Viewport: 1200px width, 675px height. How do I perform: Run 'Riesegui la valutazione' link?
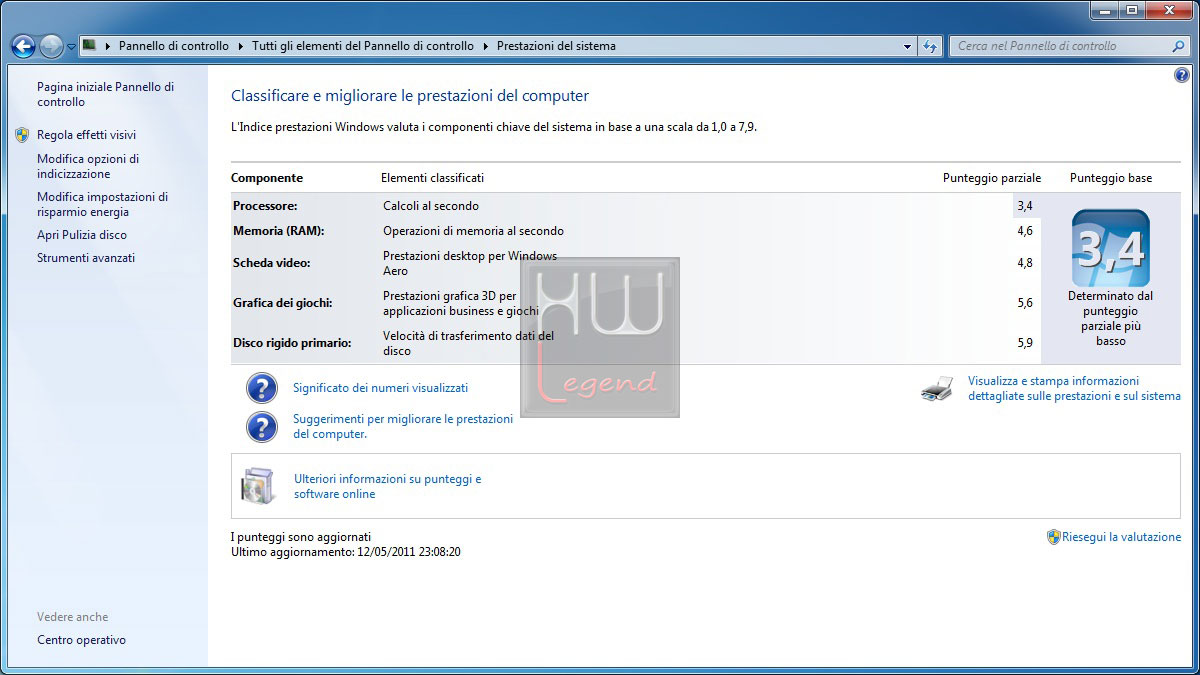1121,537
